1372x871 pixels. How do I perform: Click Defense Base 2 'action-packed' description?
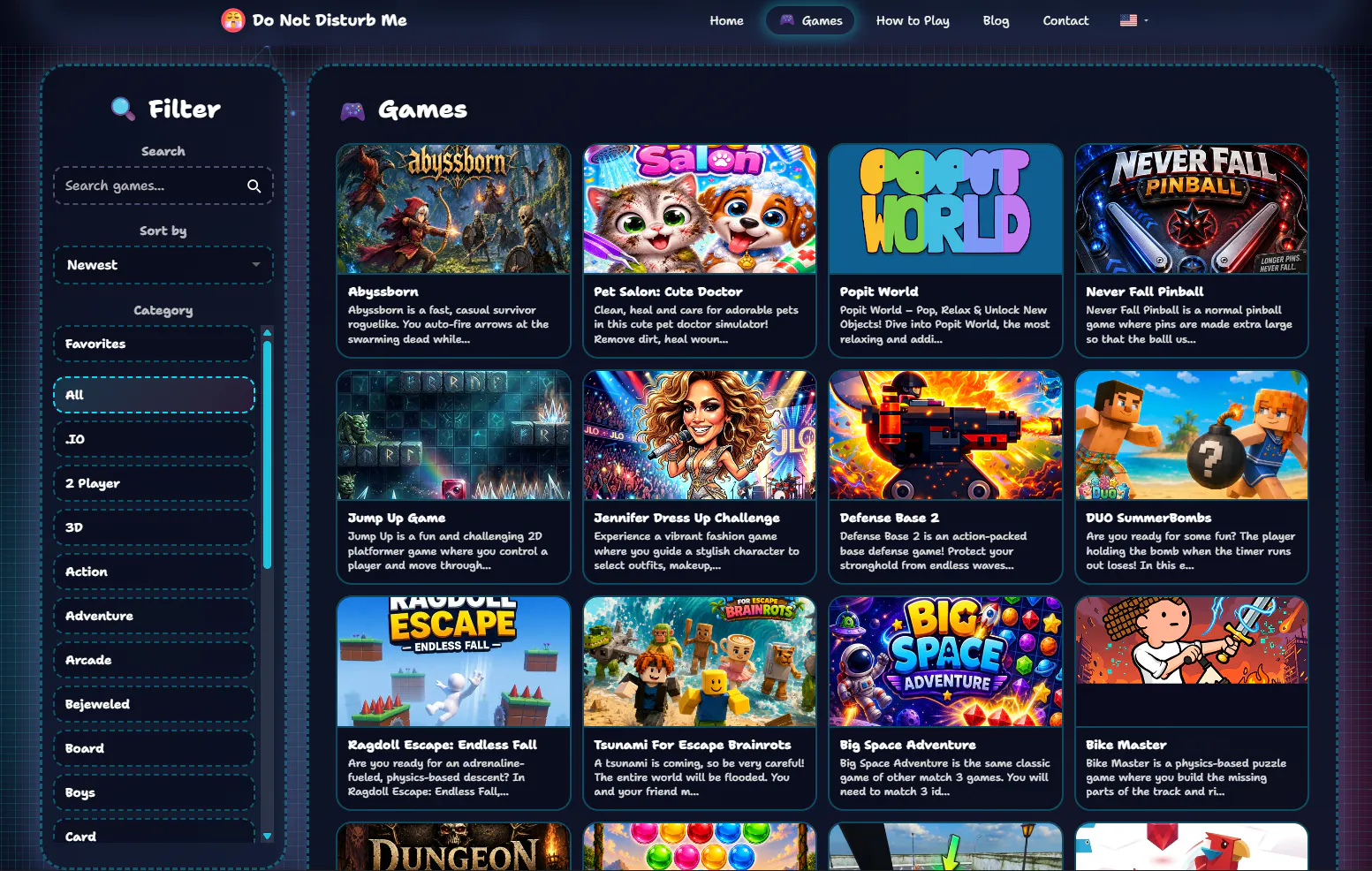pos(933,550)
